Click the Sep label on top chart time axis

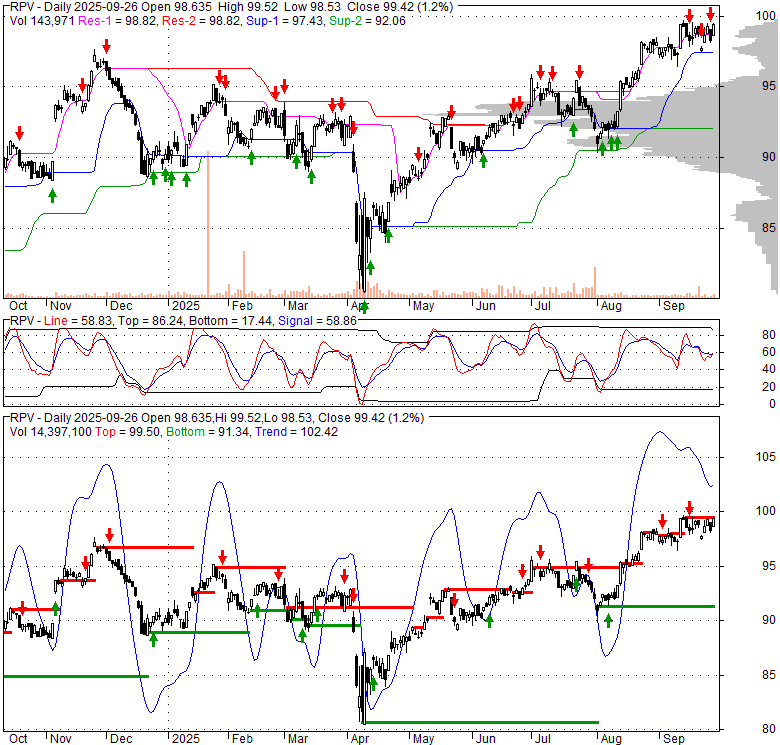tap(674, 306)
